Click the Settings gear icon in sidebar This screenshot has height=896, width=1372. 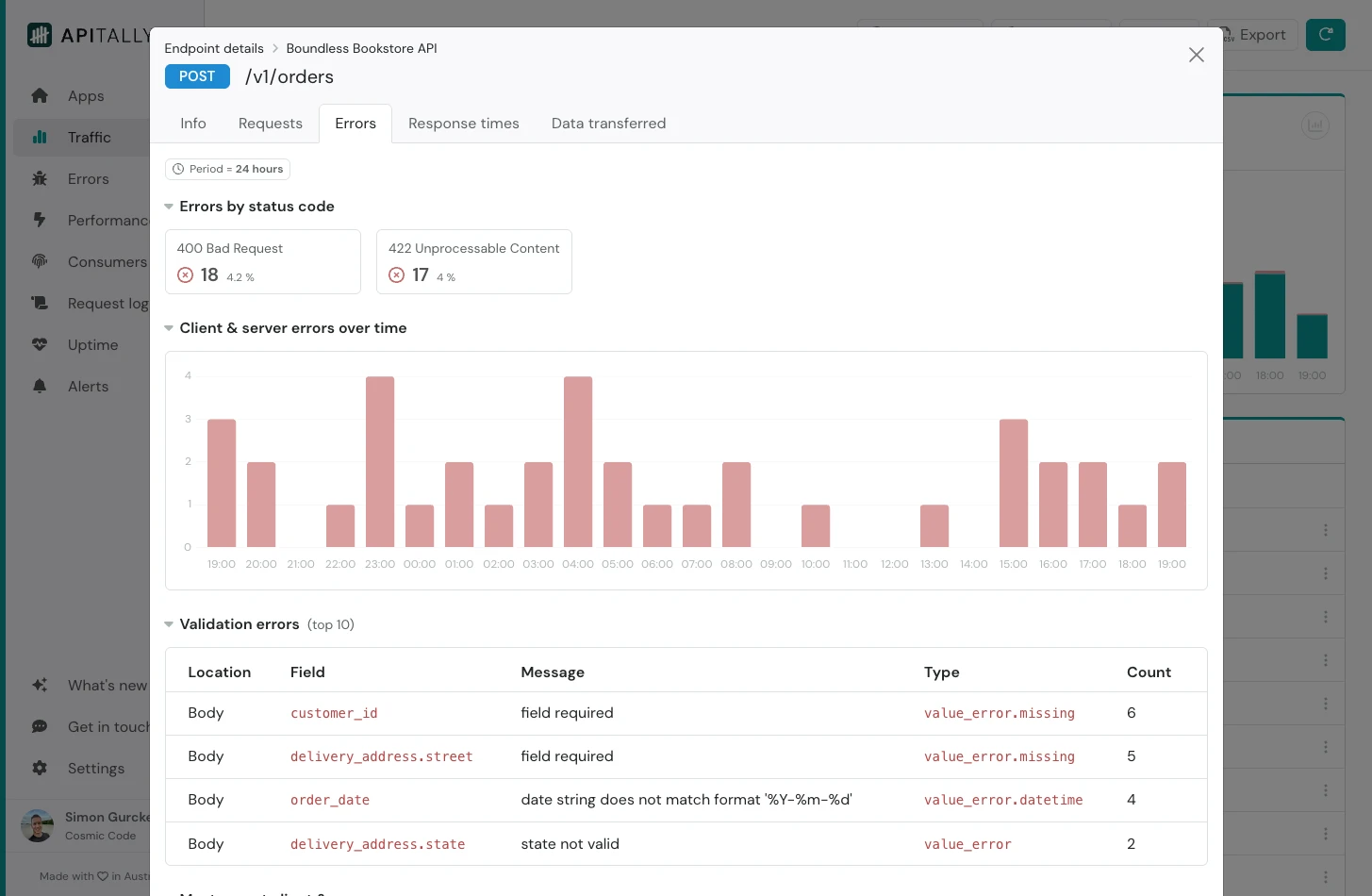tap(40, 768)
